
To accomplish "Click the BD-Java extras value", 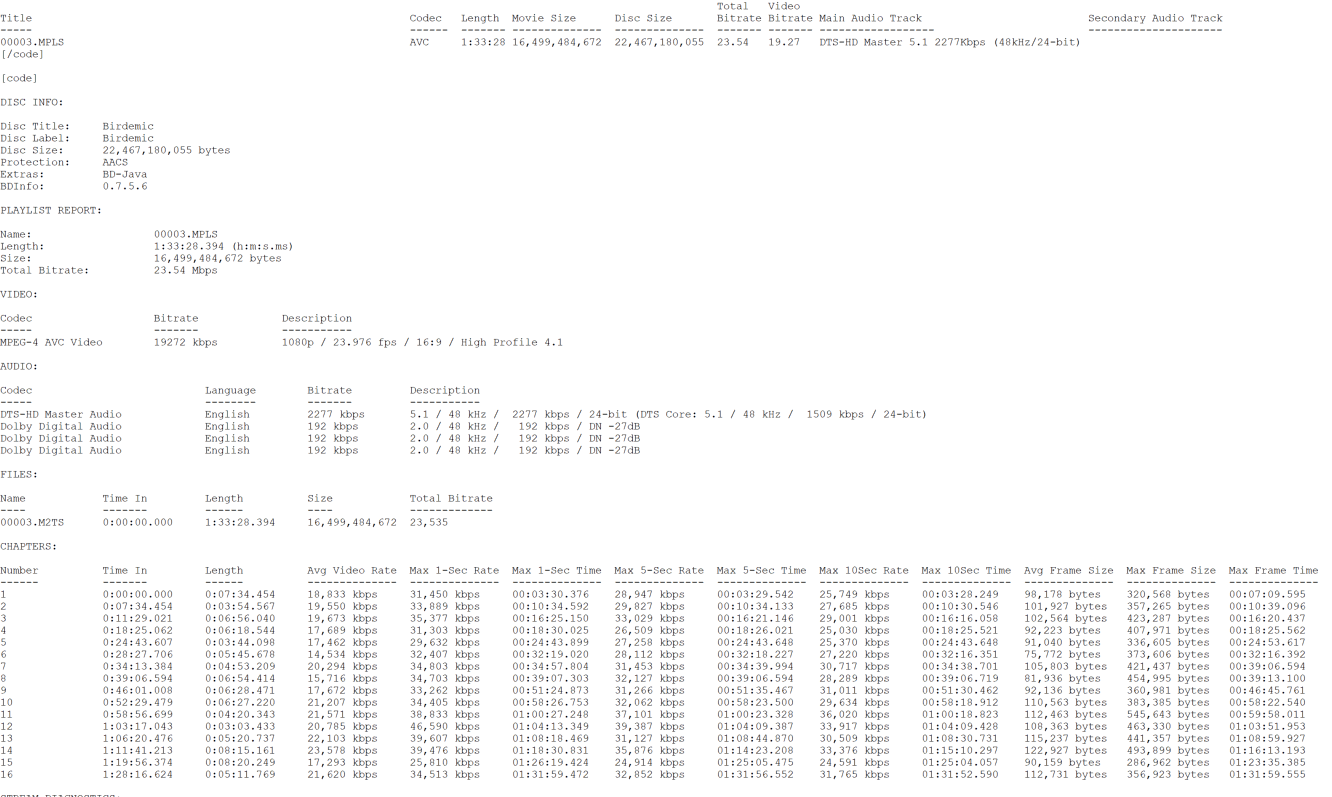I will click(125, 174).
